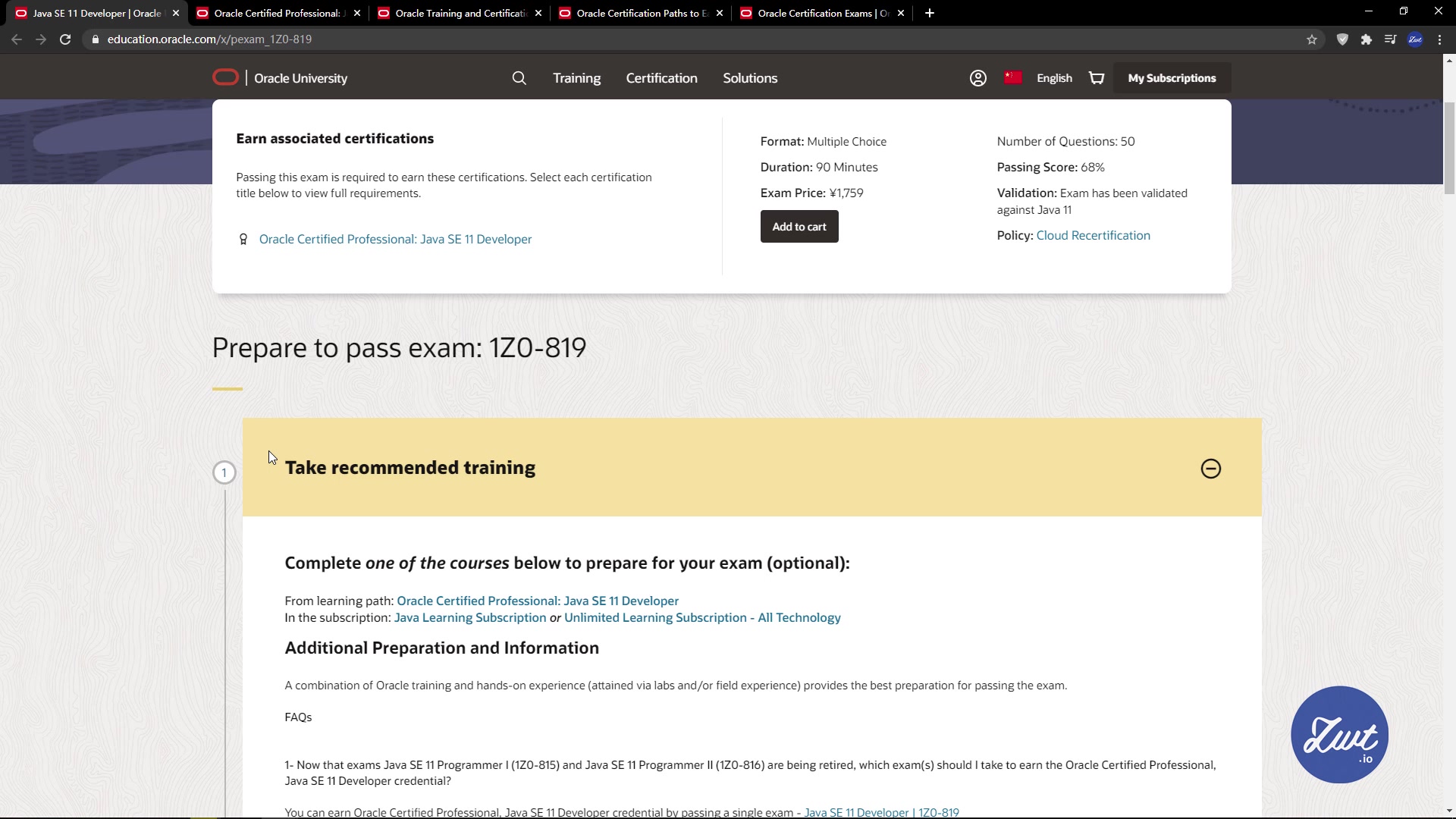The height and width of the screenshot is (819, 1456).
Task: Click the Add to cart button
Action: 799,227
